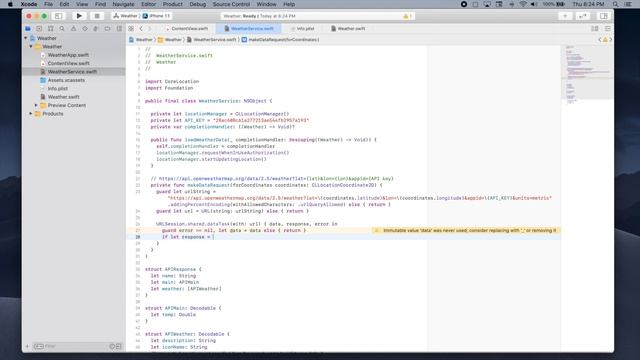The height and width of the screenshot is (360, 640).
Task: Toggle the inspectors panel button at toolbar right
Action: (604, 16)
